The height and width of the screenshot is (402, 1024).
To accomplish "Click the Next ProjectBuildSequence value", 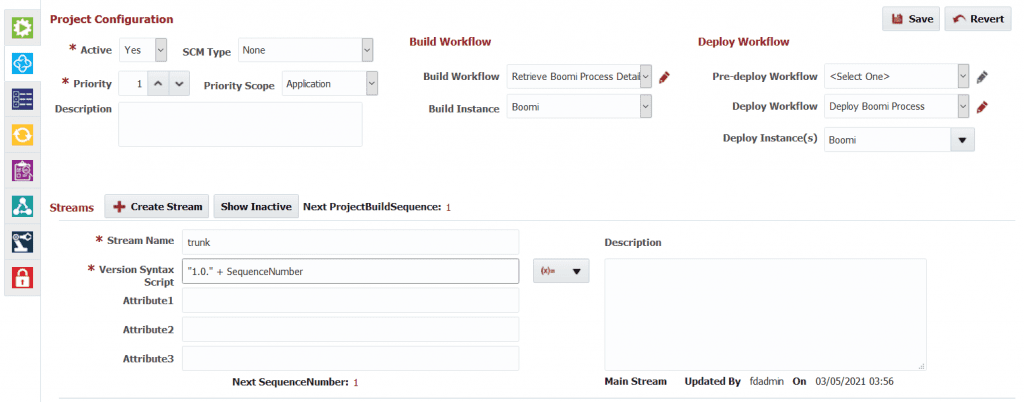I will 448,208.
